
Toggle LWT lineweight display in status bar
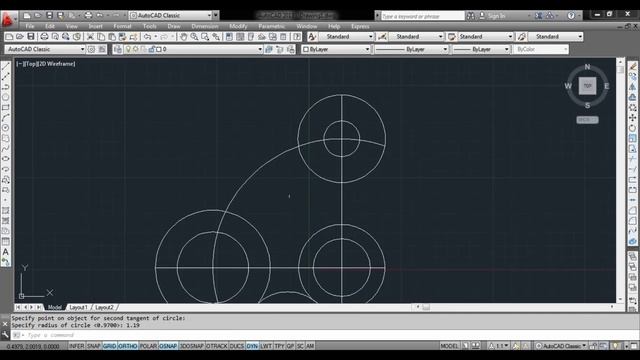point(266,346)
